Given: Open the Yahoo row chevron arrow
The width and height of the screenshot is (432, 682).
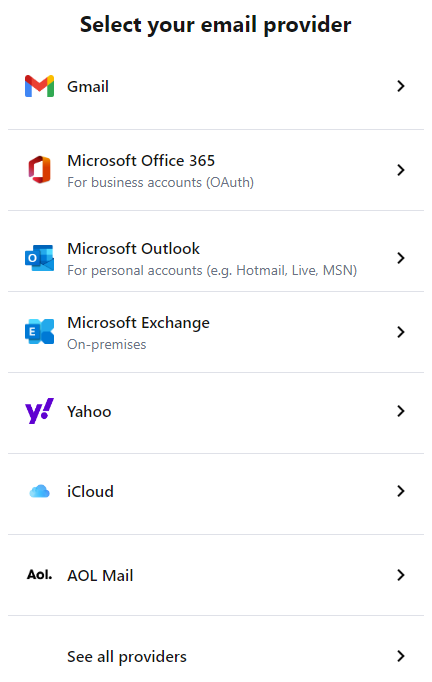Looking at the screenshot, I should click(401, 411).
